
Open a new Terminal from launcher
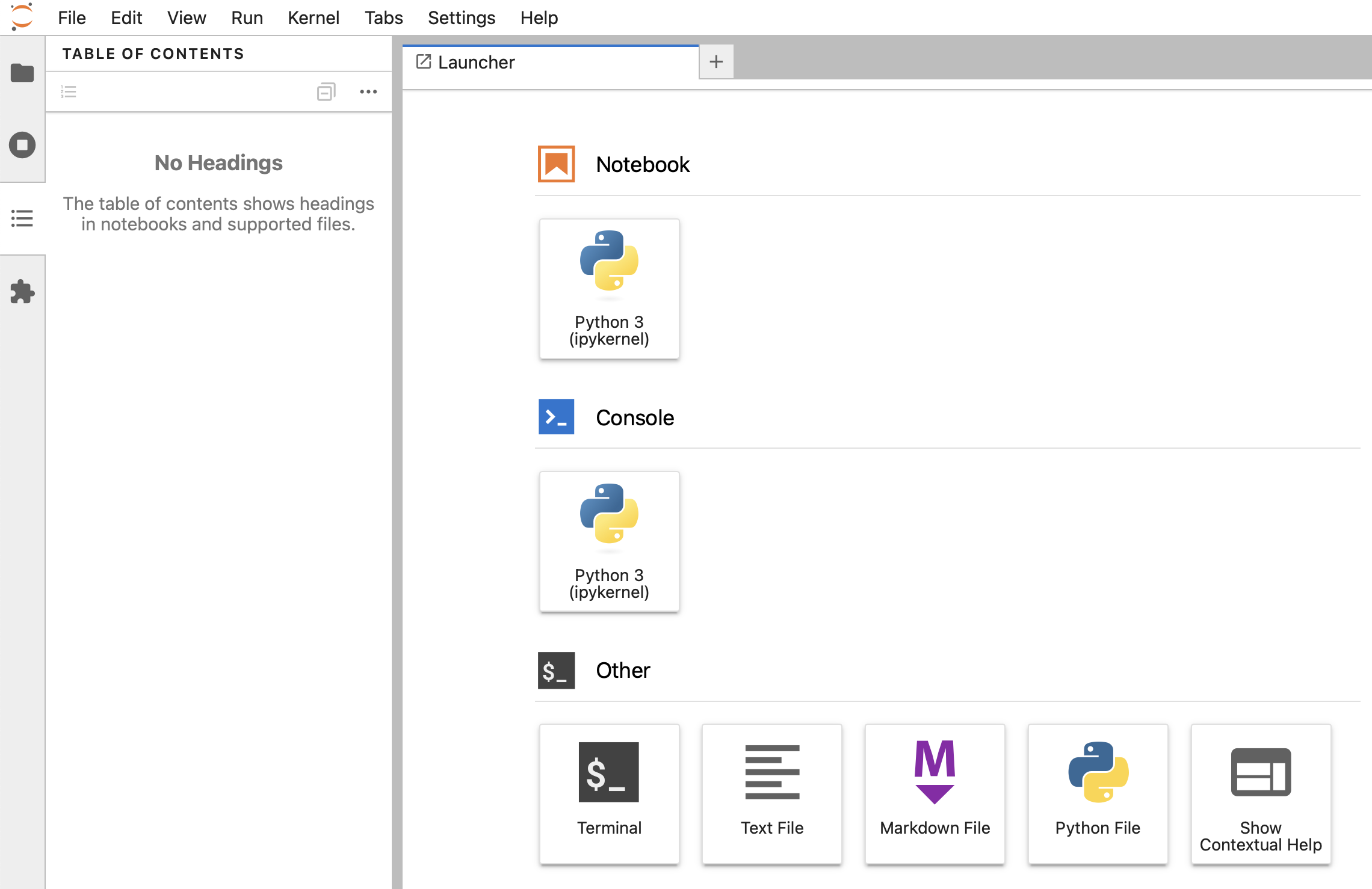609,793
